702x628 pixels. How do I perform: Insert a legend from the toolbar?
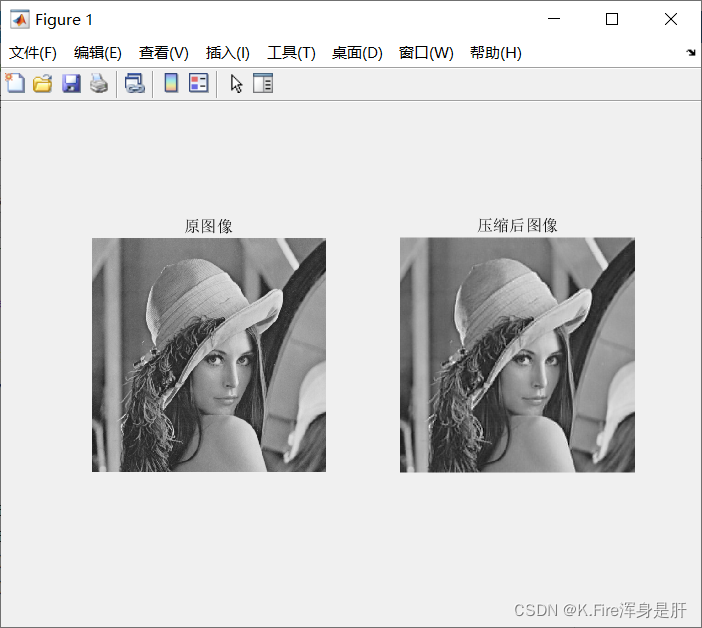click(x=199, y=83)
